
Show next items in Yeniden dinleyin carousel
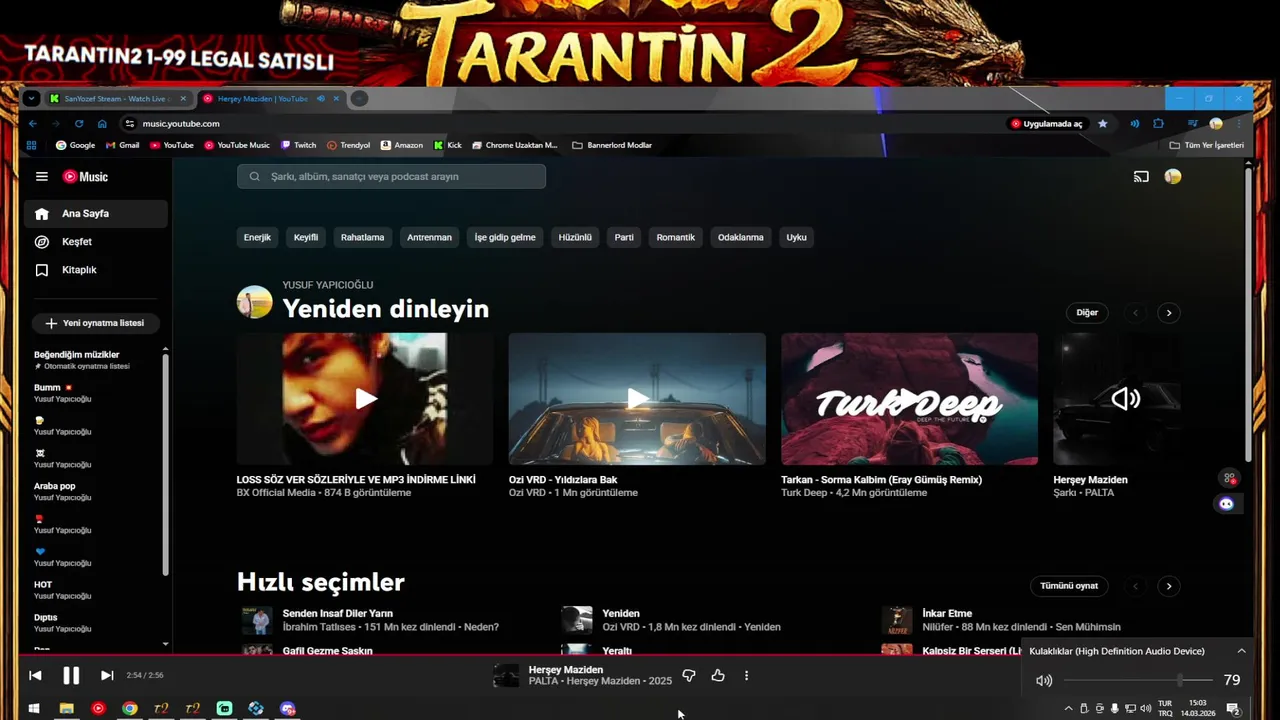tap(1168, 313)
